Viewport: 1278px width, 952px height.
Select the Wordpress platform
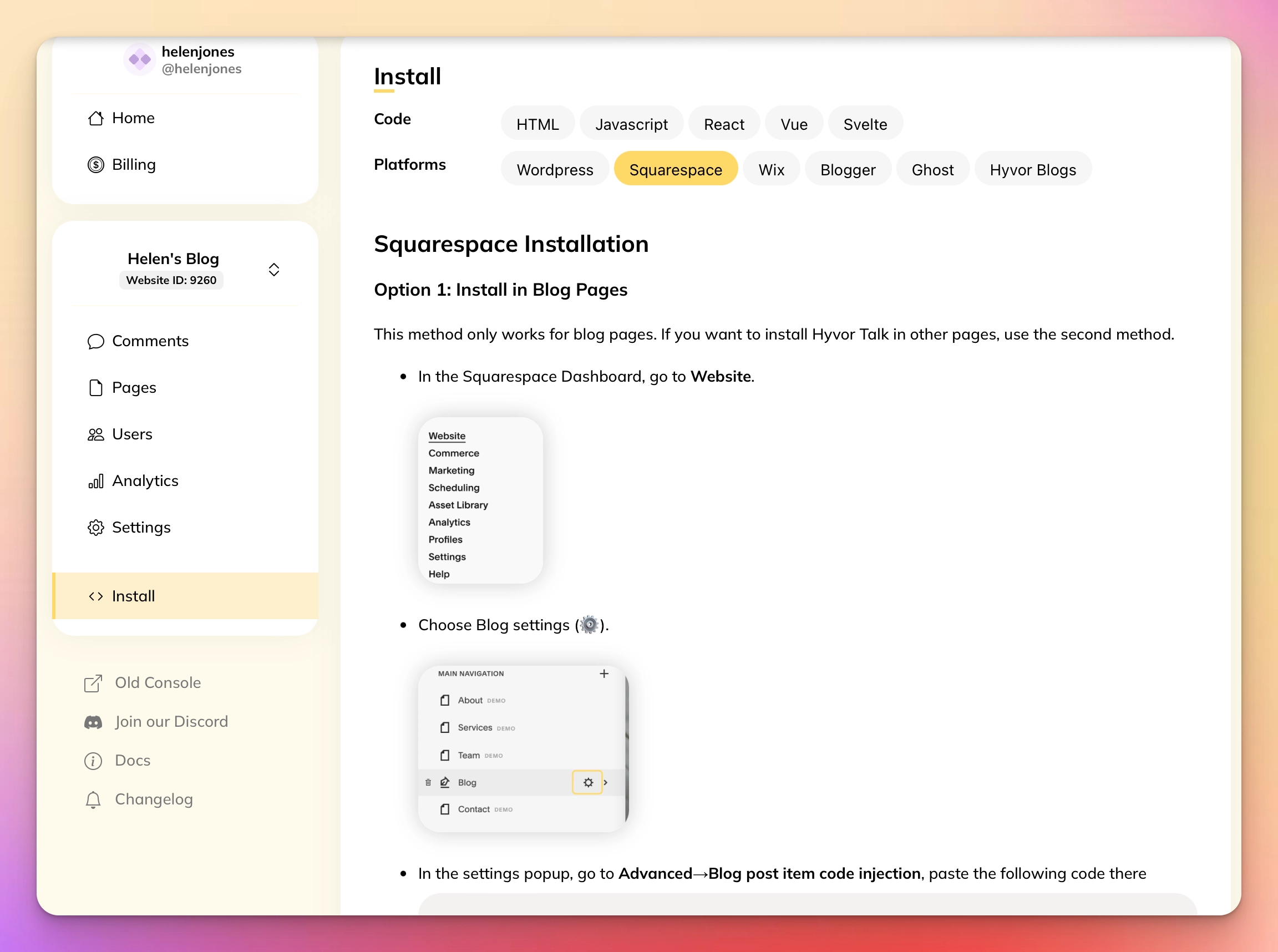555,169
